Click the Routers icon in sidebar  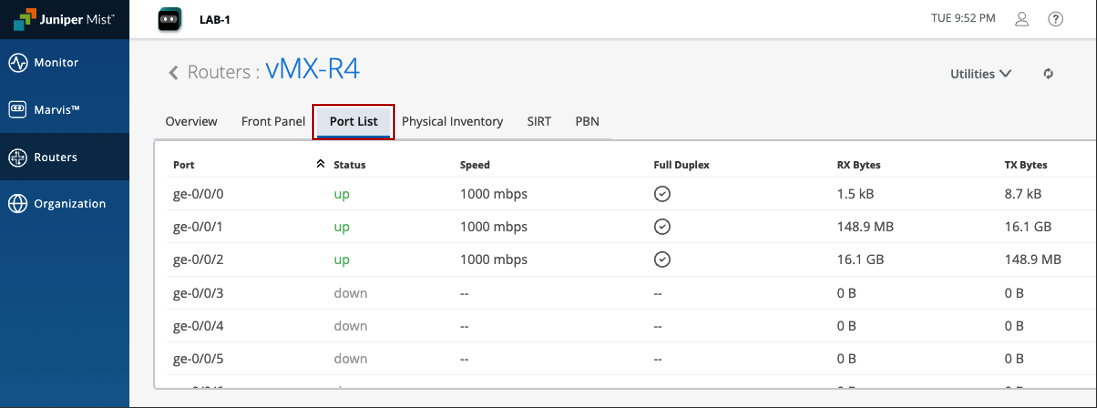17,157
